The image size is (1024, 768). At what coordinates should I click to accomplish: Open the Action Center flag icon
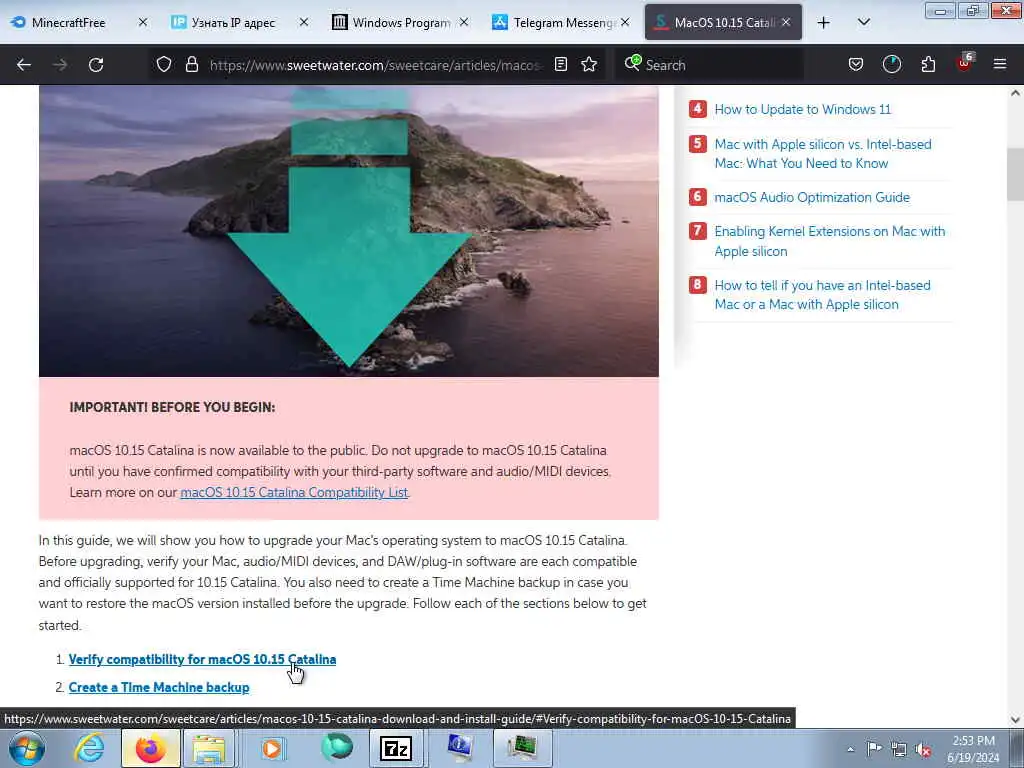point(874,748)
